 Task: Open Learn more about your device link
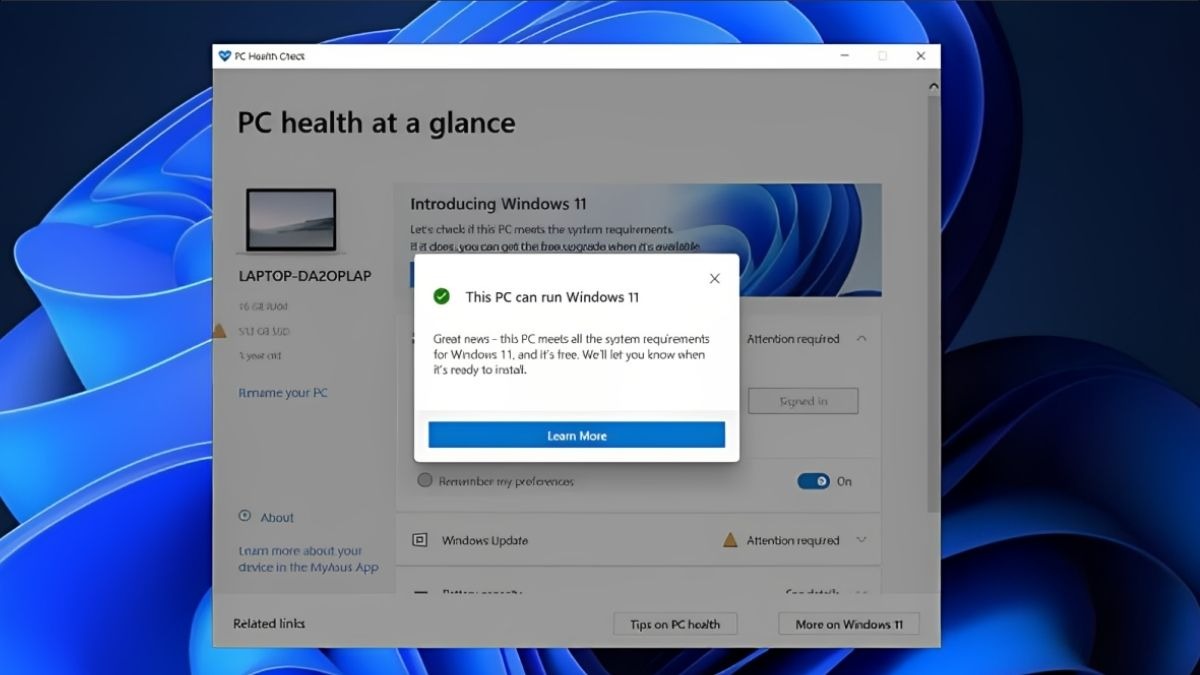click(308, 559)
